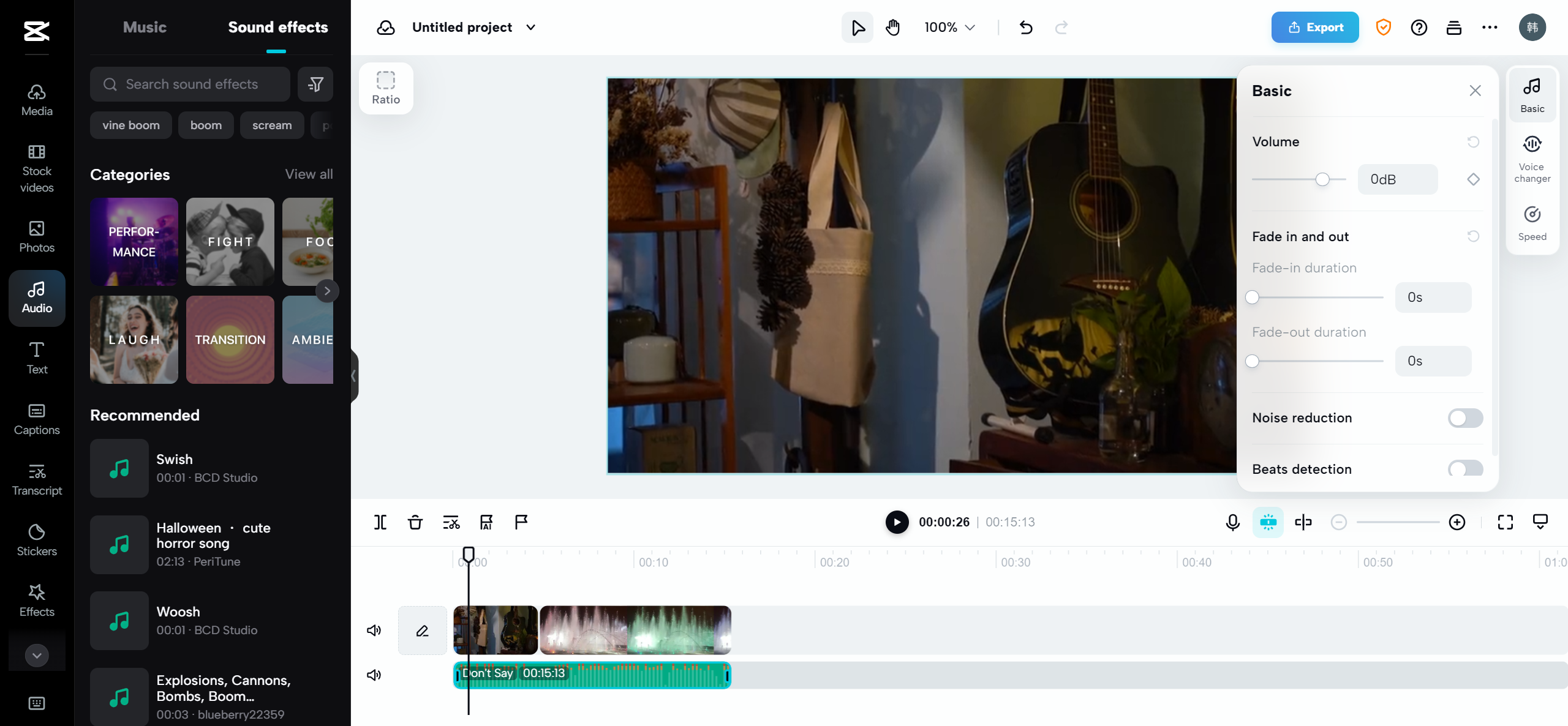Open the Audio panel in the sidebar

pyautogui.click(x=36, y=298)
